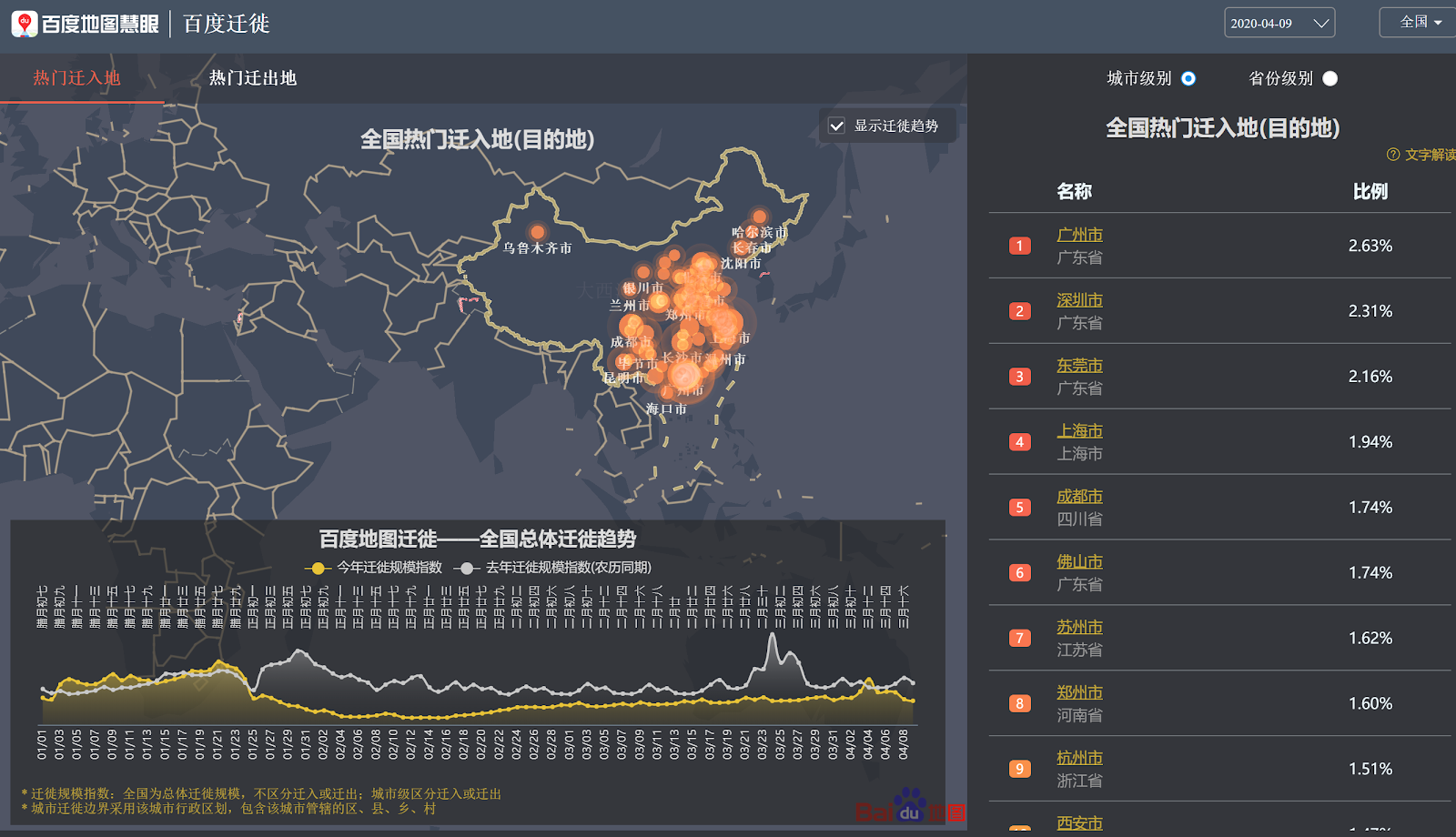This screenshot has height=837, width=1456.
Task: Click the yellow legend marker for 今年迁徙规模指数
Action: (318, 568)
